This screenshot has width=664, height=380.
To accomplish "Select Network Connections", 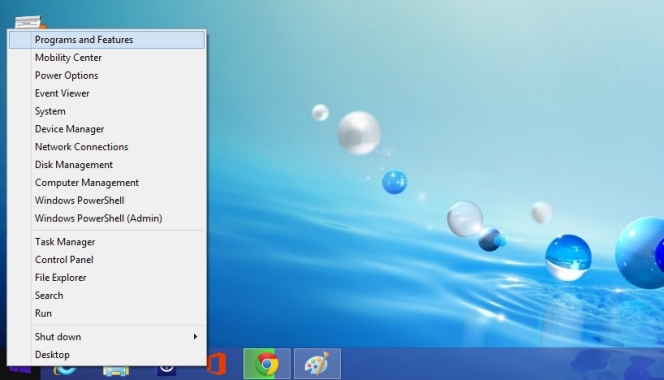I will click(x=107, y=147).
